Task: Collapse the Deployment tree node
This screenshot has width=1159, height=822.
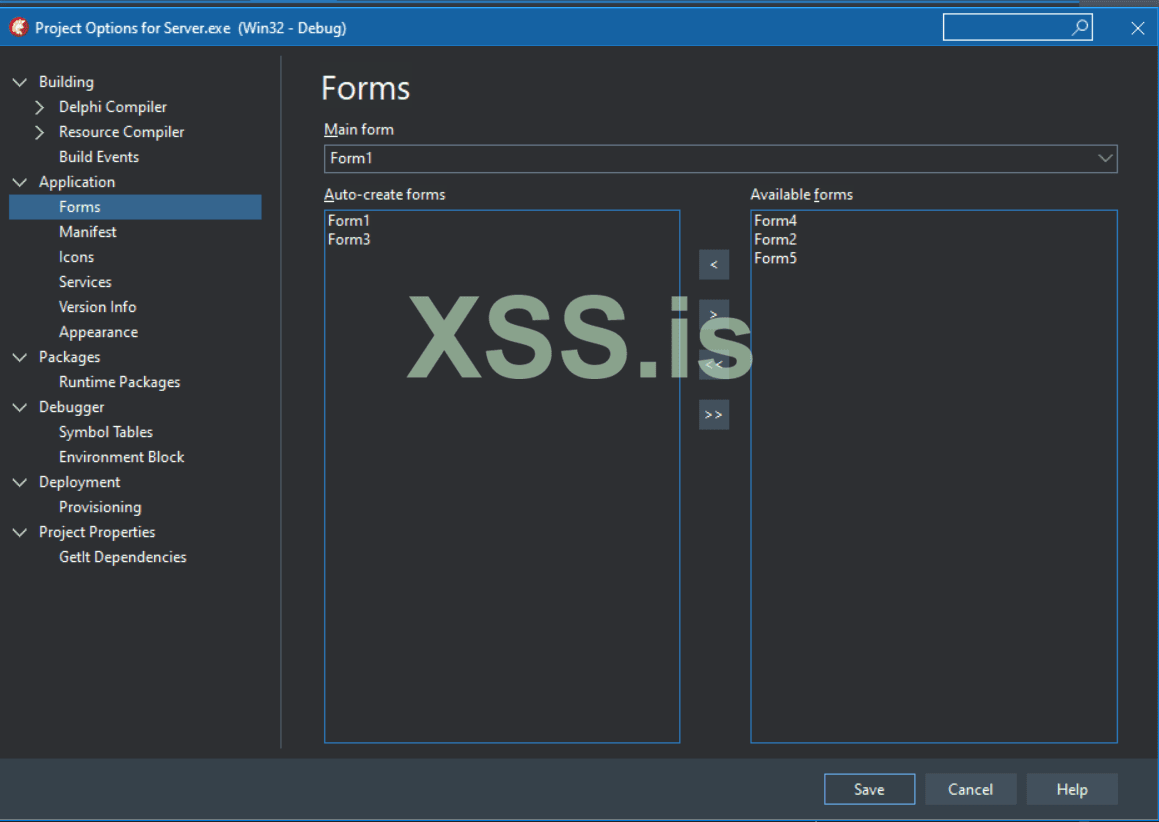Action: pos(20,482)
